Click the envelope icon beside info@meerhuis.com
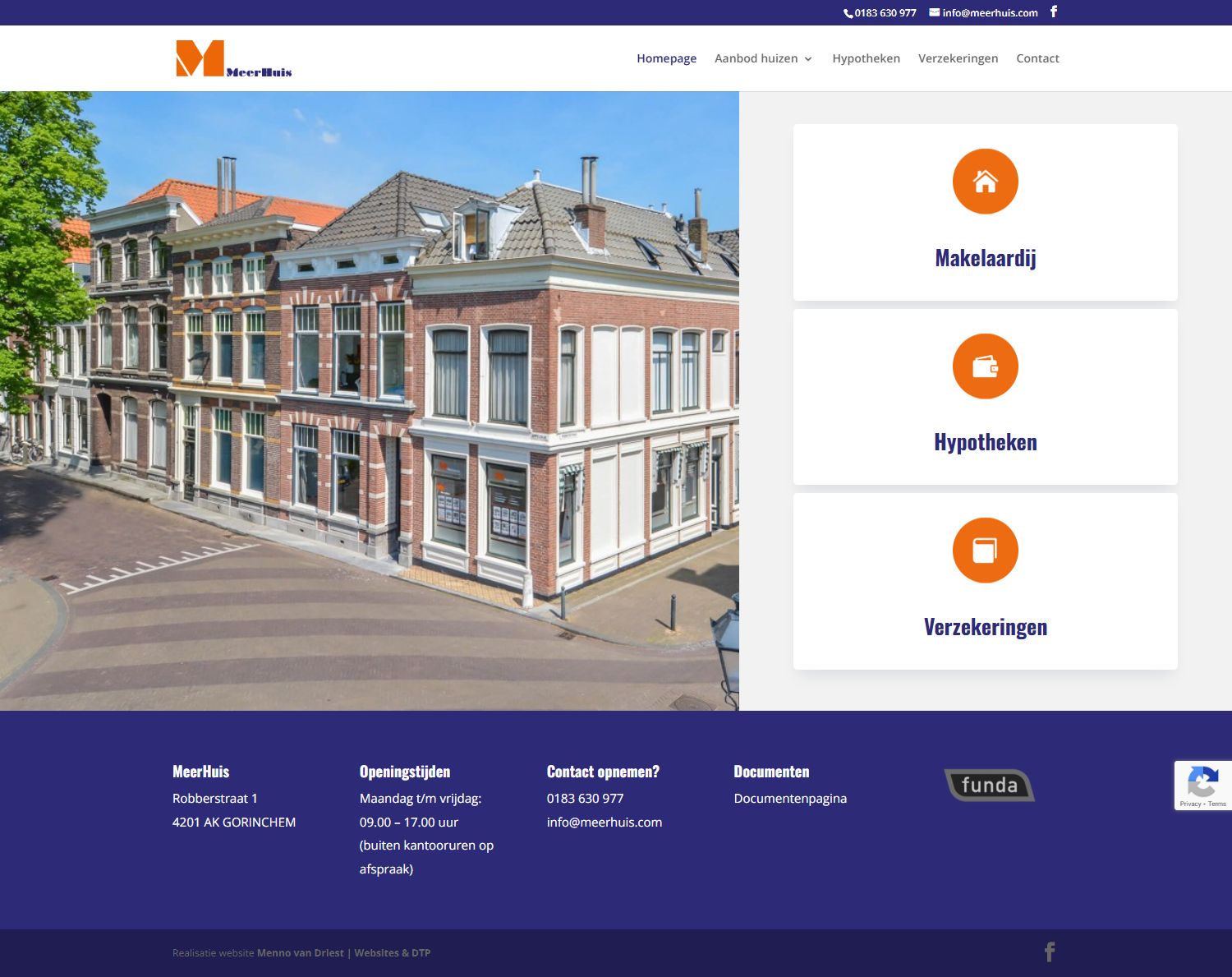The width and height of the screenshot is (1232, 977). pyautogui.click(x=932, y=12)
